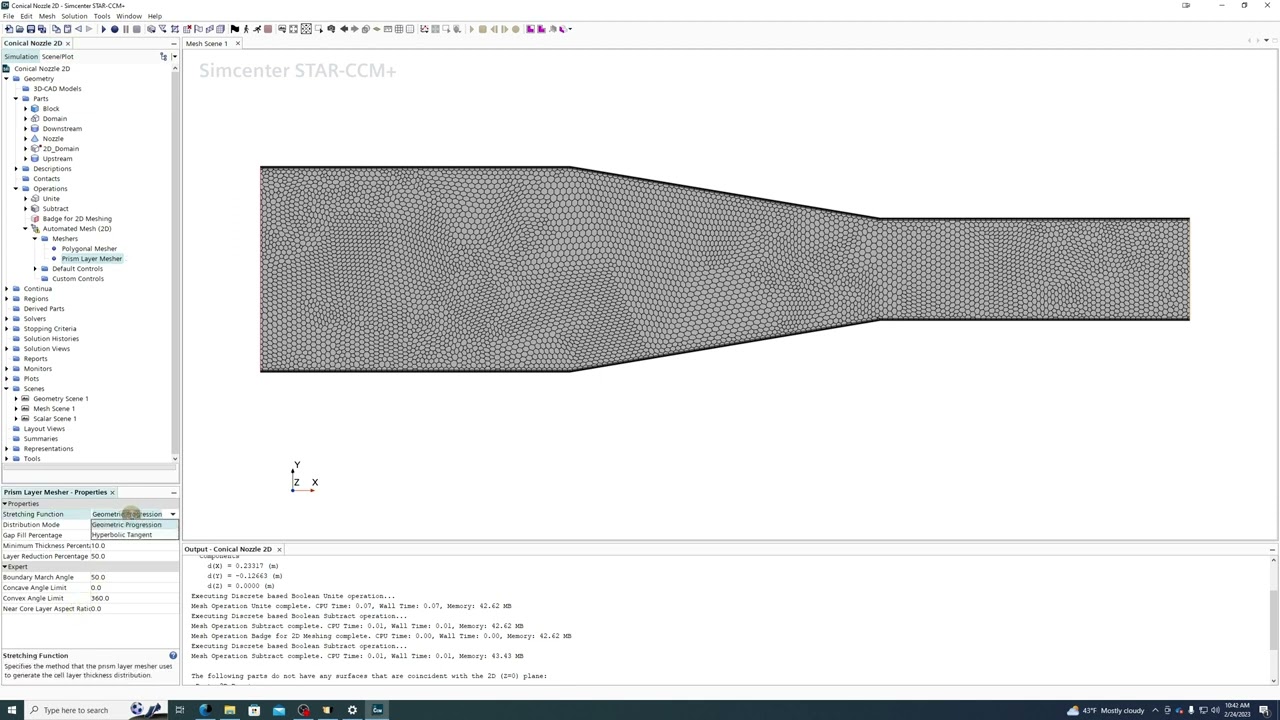This screenshot has height=720, width=1280.
Task: Collapse the Expert properties section
Action: click(x=5, y=567)
